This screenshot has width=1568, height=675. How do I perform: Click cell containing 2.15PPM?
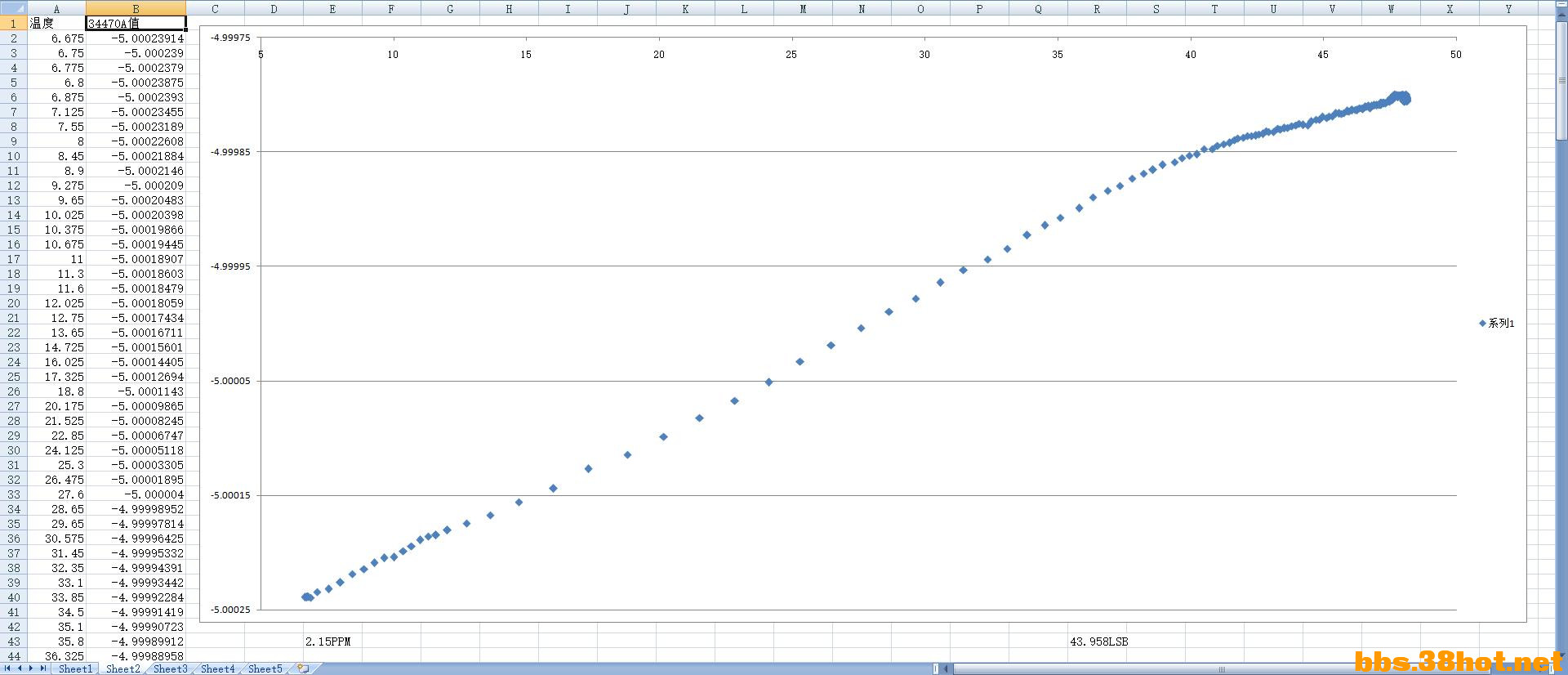coord(332,641)
